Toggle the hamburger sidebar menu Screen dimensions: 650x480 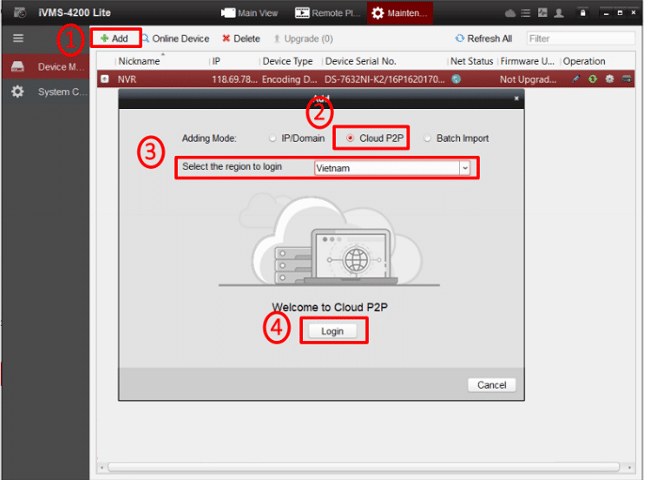18,38
